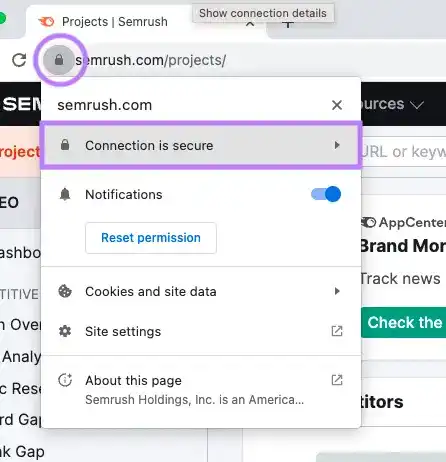
Task: Open the Connection is secure menu entry
Action: pos(201,145)
